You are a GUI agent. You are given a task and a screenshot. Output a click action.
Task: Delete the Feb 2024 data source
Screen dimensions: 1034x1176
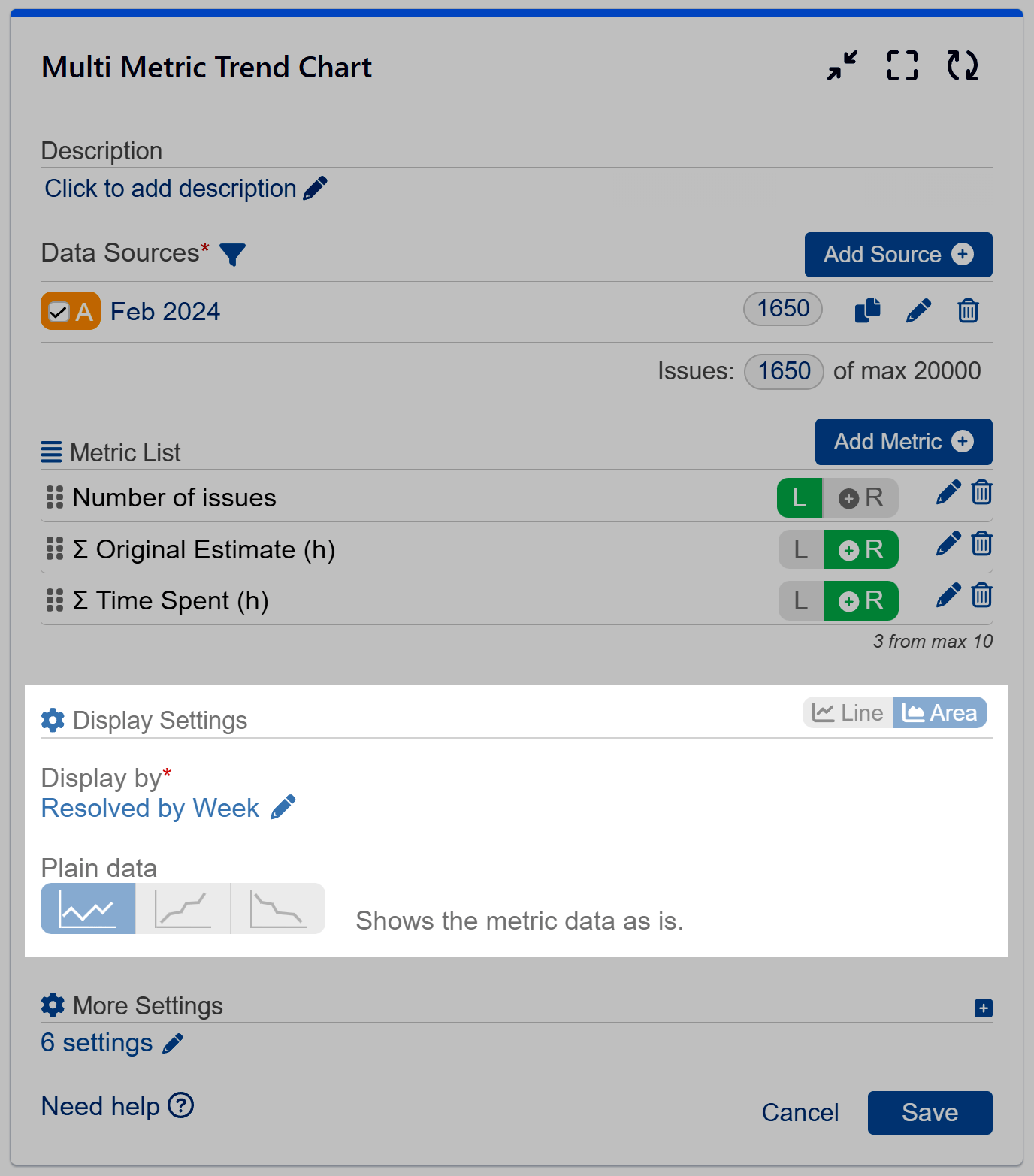pyautogui.click(x=968, y=310)
